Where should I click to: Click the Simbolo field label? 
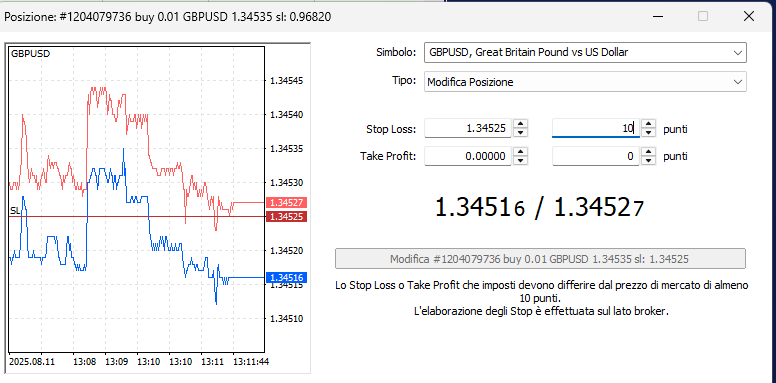click(x=396, y=52)
